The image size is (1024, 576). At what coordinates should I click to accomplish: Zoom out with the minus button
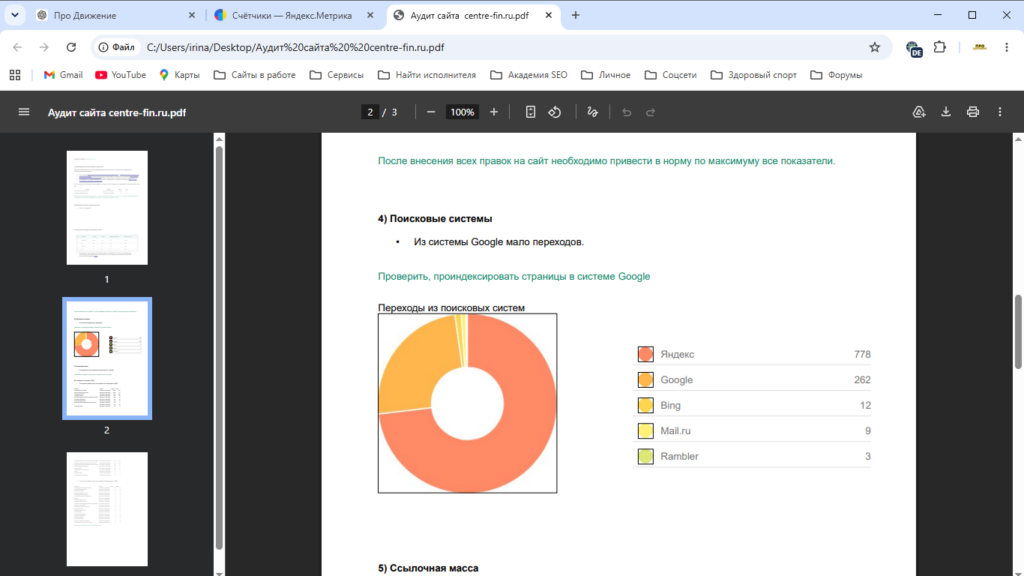[x=431, y=112]
